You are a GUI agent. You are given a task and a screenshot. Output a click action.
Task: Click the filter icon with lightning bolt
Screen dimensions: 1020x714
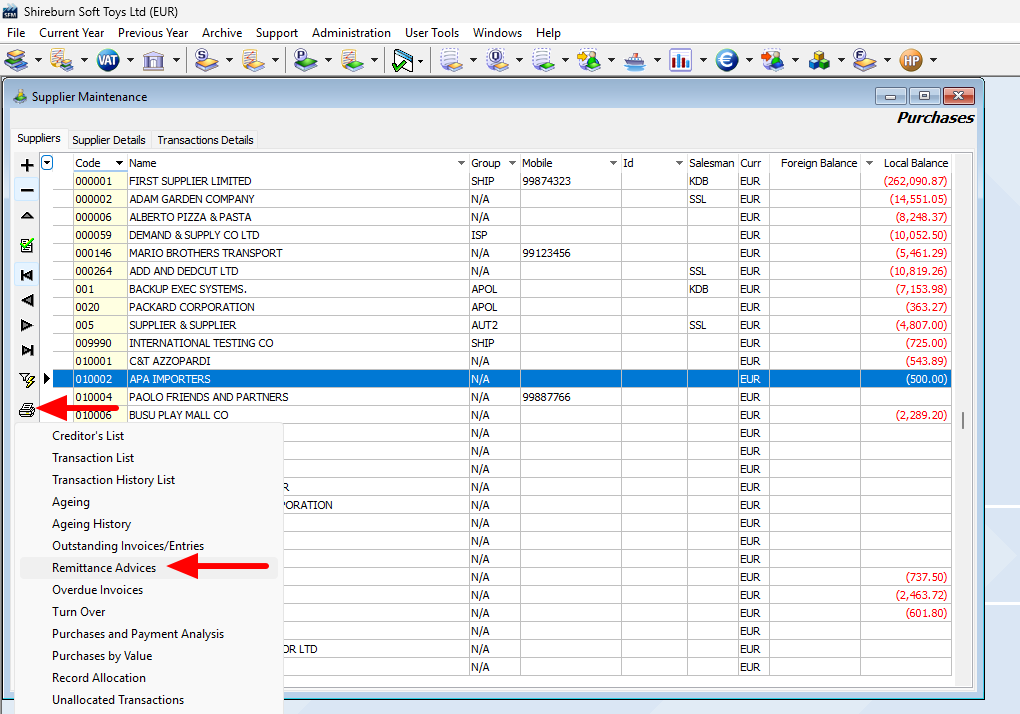point(27,379)
